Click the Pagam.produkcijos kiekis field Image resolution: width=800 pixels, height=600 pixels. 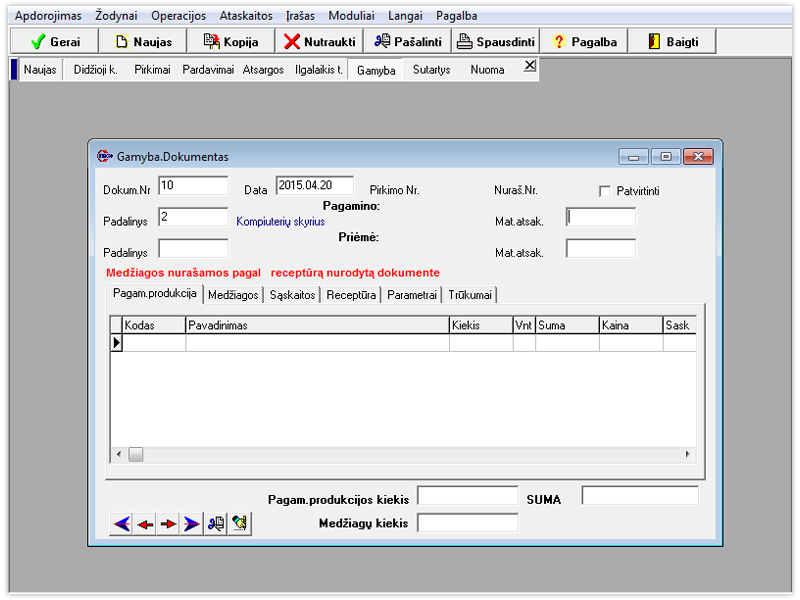click(468, 495)
